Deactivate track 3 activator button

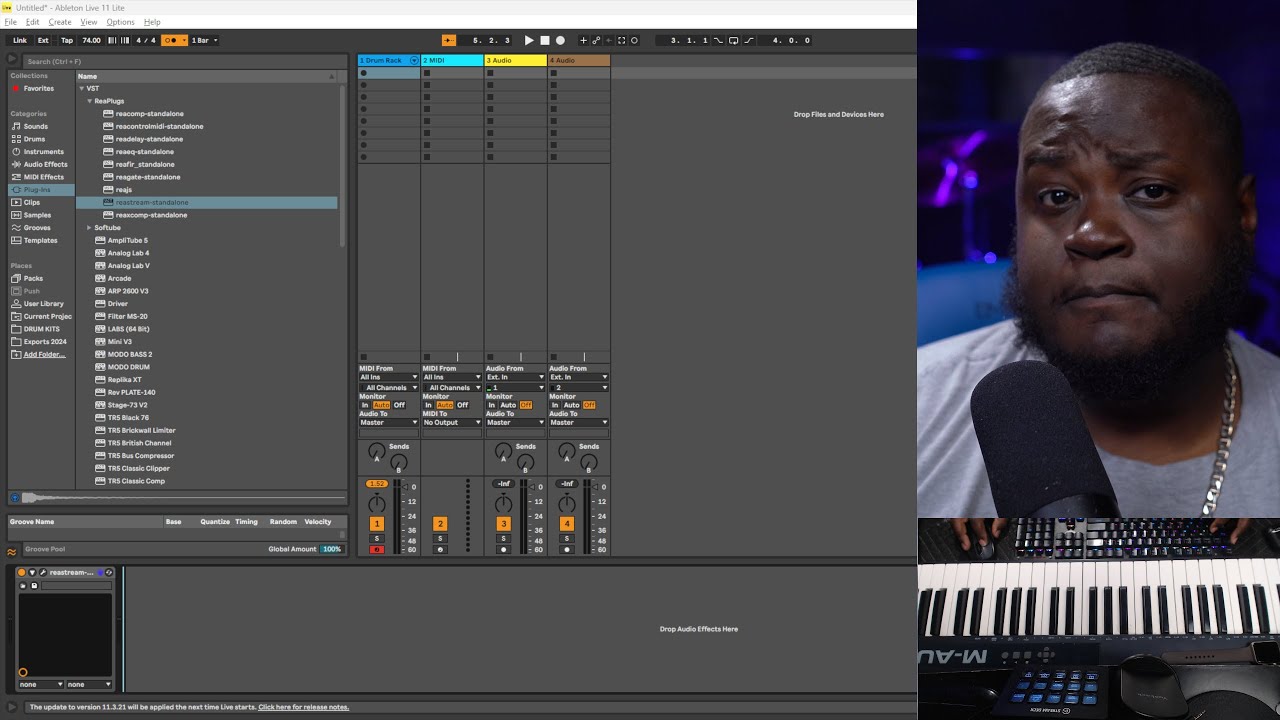pyautogui.click(x=503, y=524)
